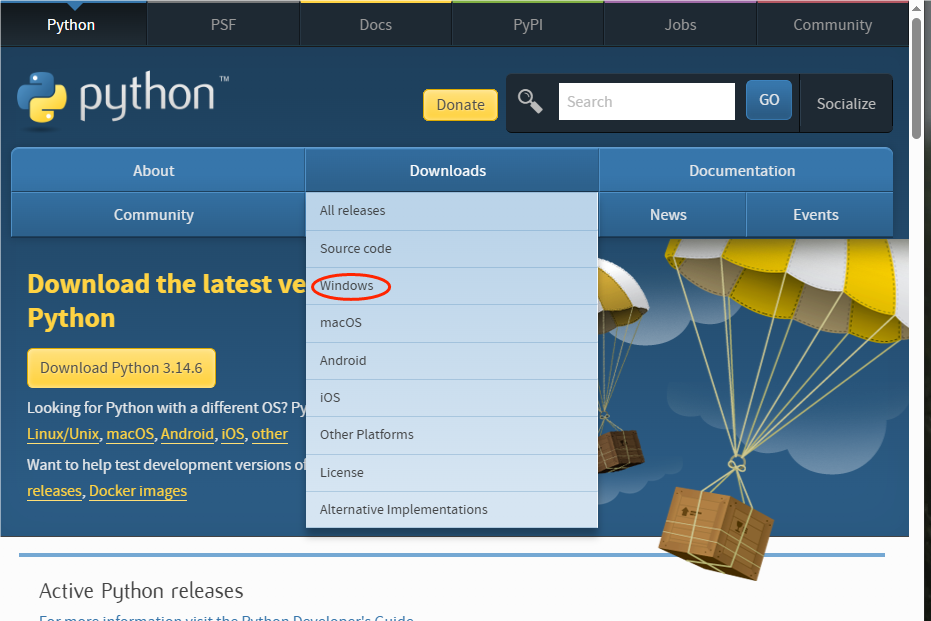Open the Python tab in top bar
The image size is (931, 621).
tap(71, 24)
